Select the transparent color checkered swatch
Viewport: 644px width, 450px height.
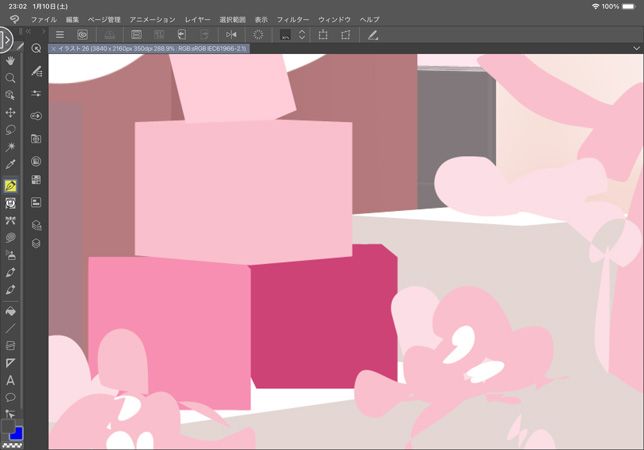11,445
